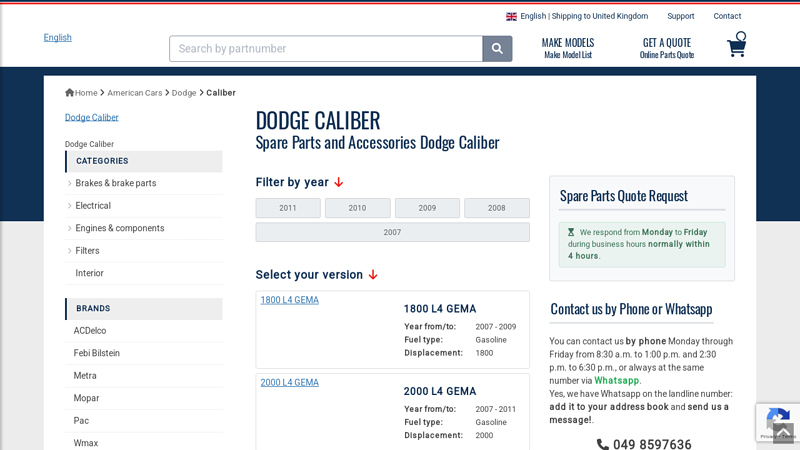Screen dimensions: 800x450
Task: Click the 1800 L4 GEMA card heading
Action: click(x=440, y=309)
